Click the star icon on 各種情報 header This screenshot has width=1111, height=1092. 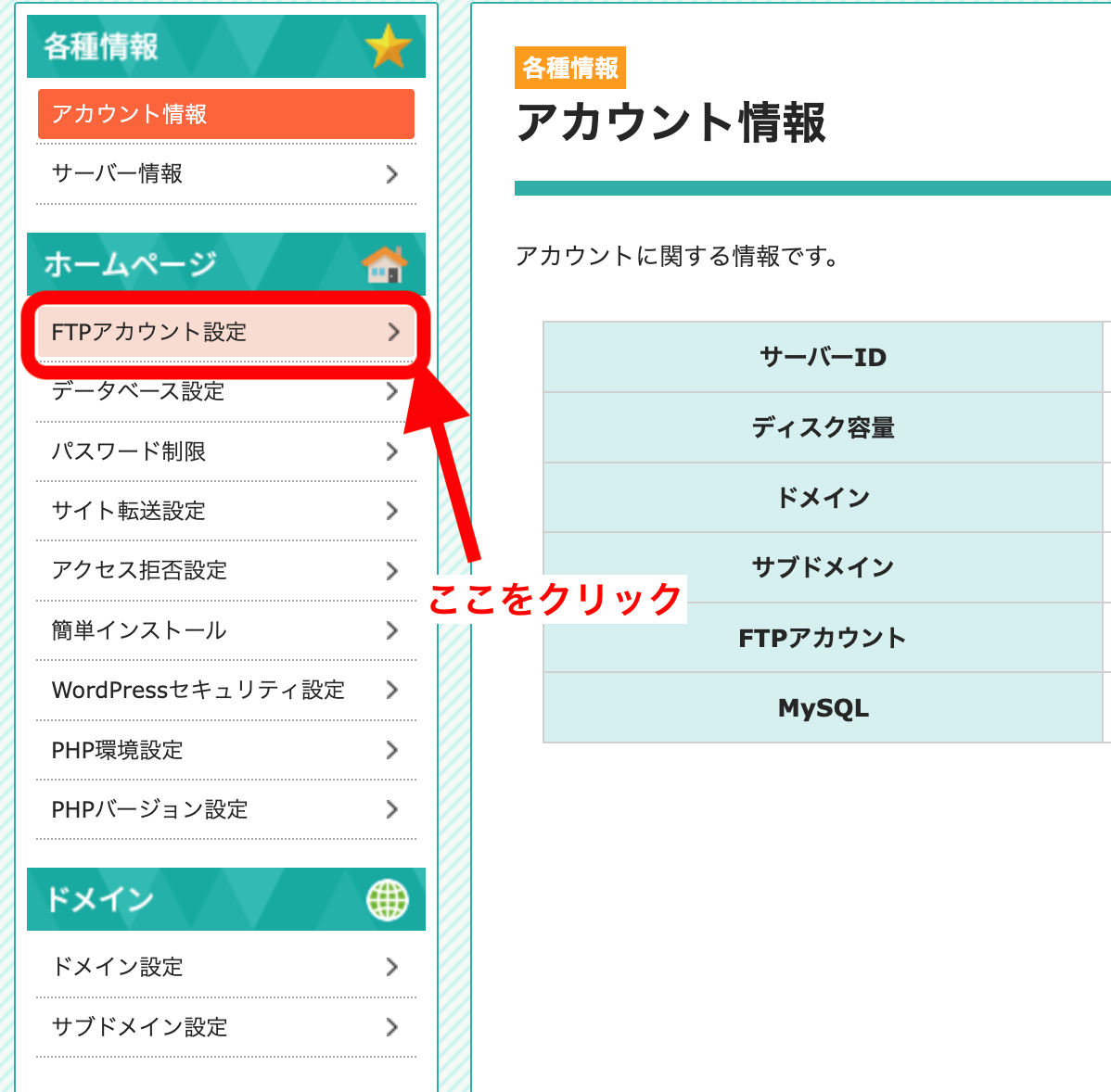pyautogui.click(x=389, y=44)
